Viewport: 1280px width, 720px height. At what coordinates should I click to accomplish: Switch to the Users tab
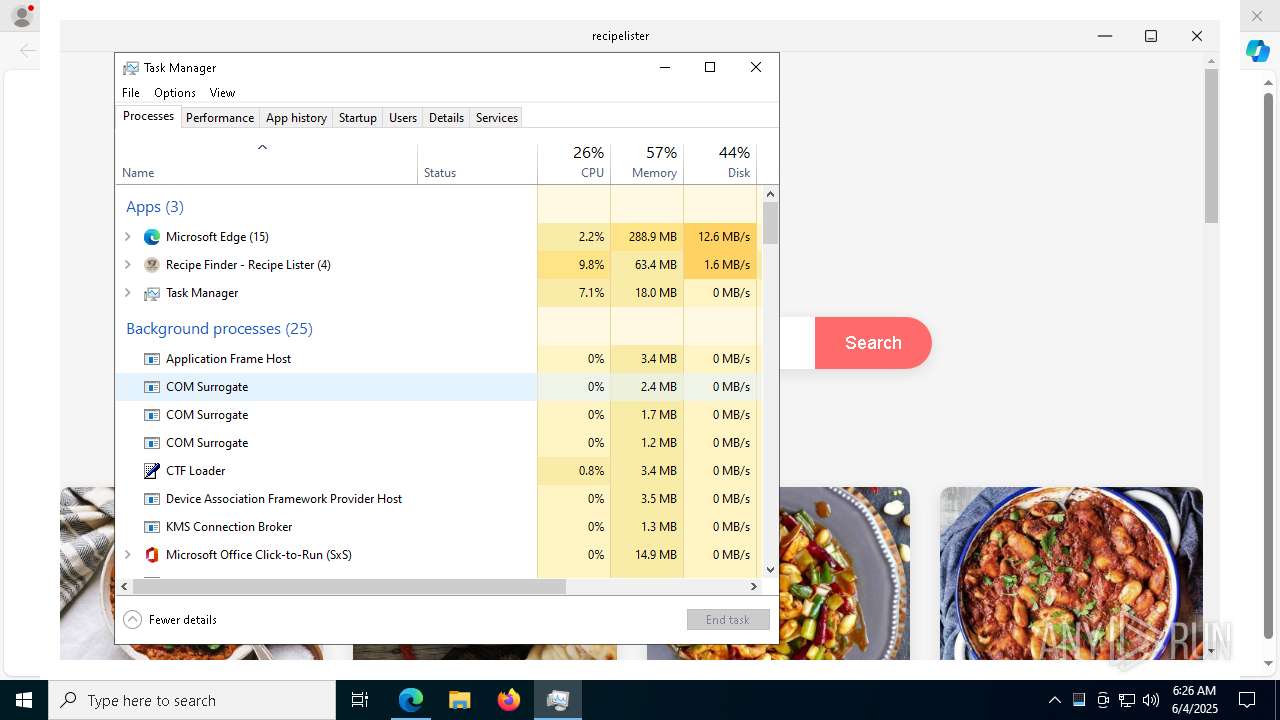(403, 118)
